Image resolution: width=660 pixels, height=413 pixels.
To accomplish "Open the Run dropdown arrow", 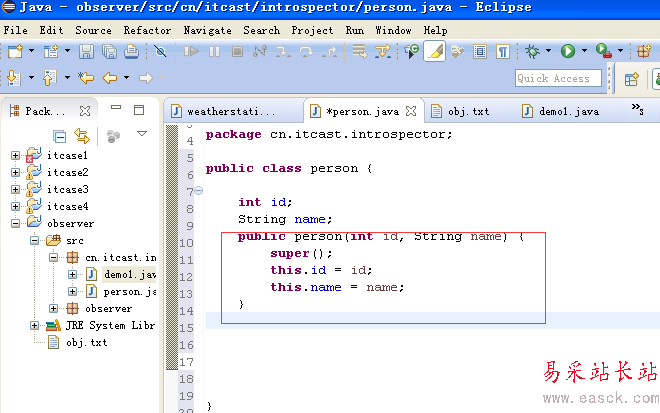I will click(584, 51).
